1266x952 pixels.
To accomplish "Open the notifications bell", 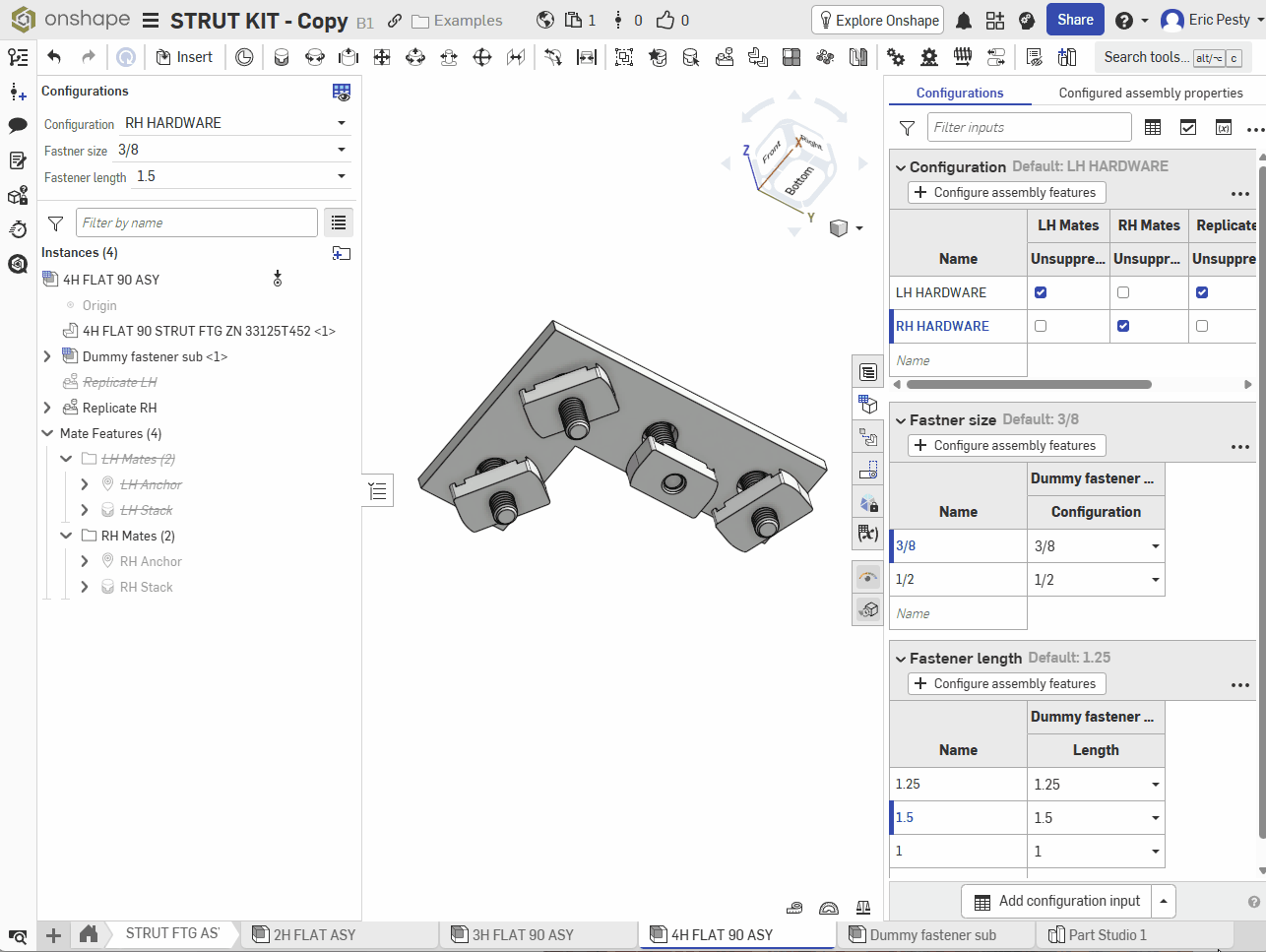I will (x=964, y=21).
